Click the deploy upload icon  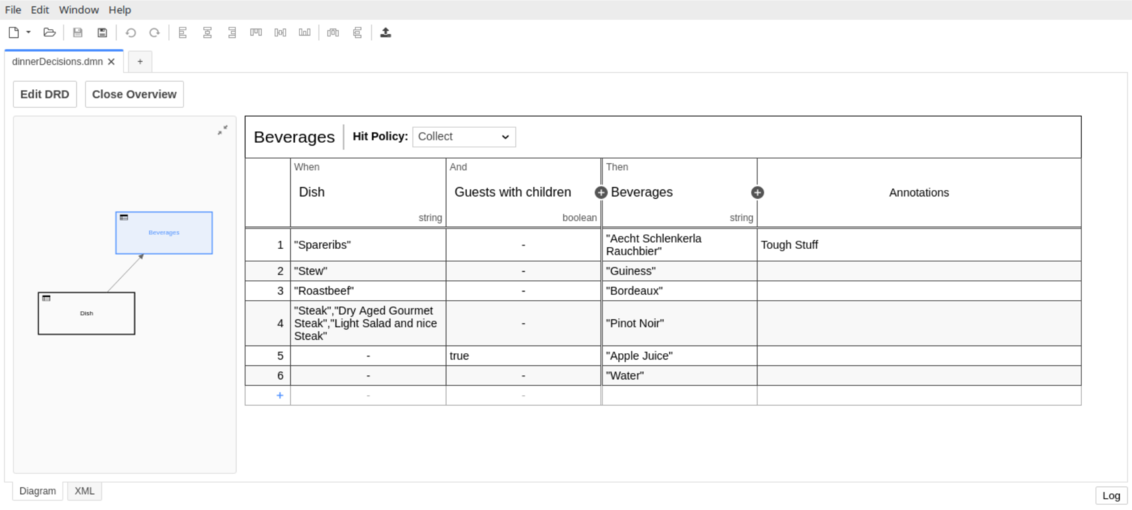386,33
